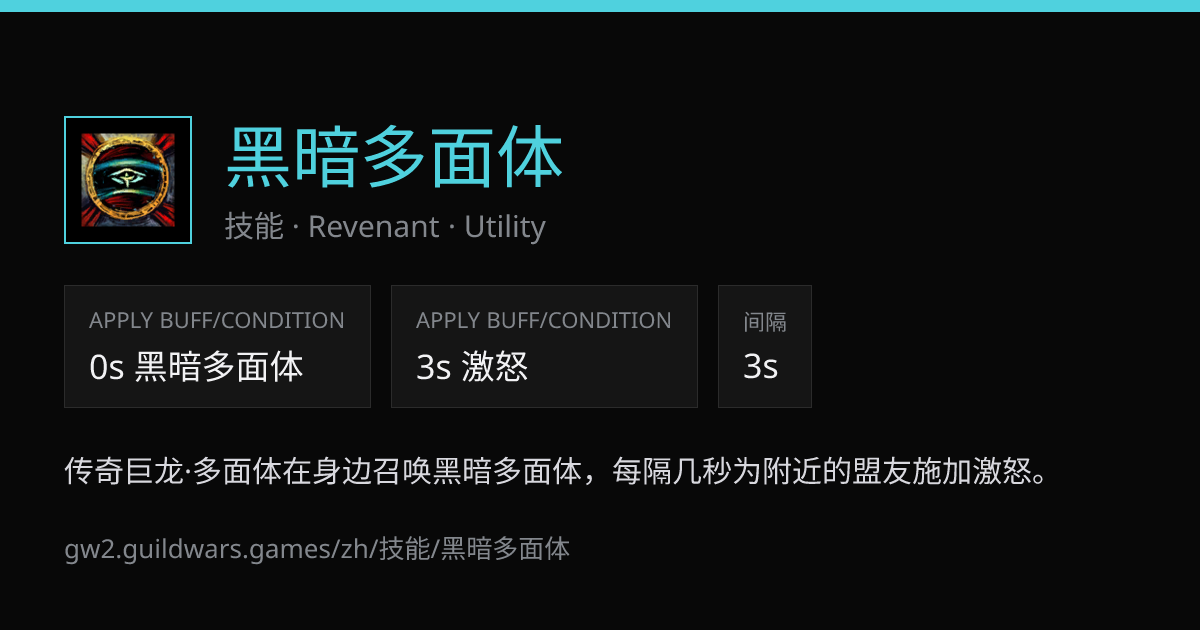The image size is (1200, 630).
Task: Select the 3s 激怒 buff value
Action: coord(472,367)
